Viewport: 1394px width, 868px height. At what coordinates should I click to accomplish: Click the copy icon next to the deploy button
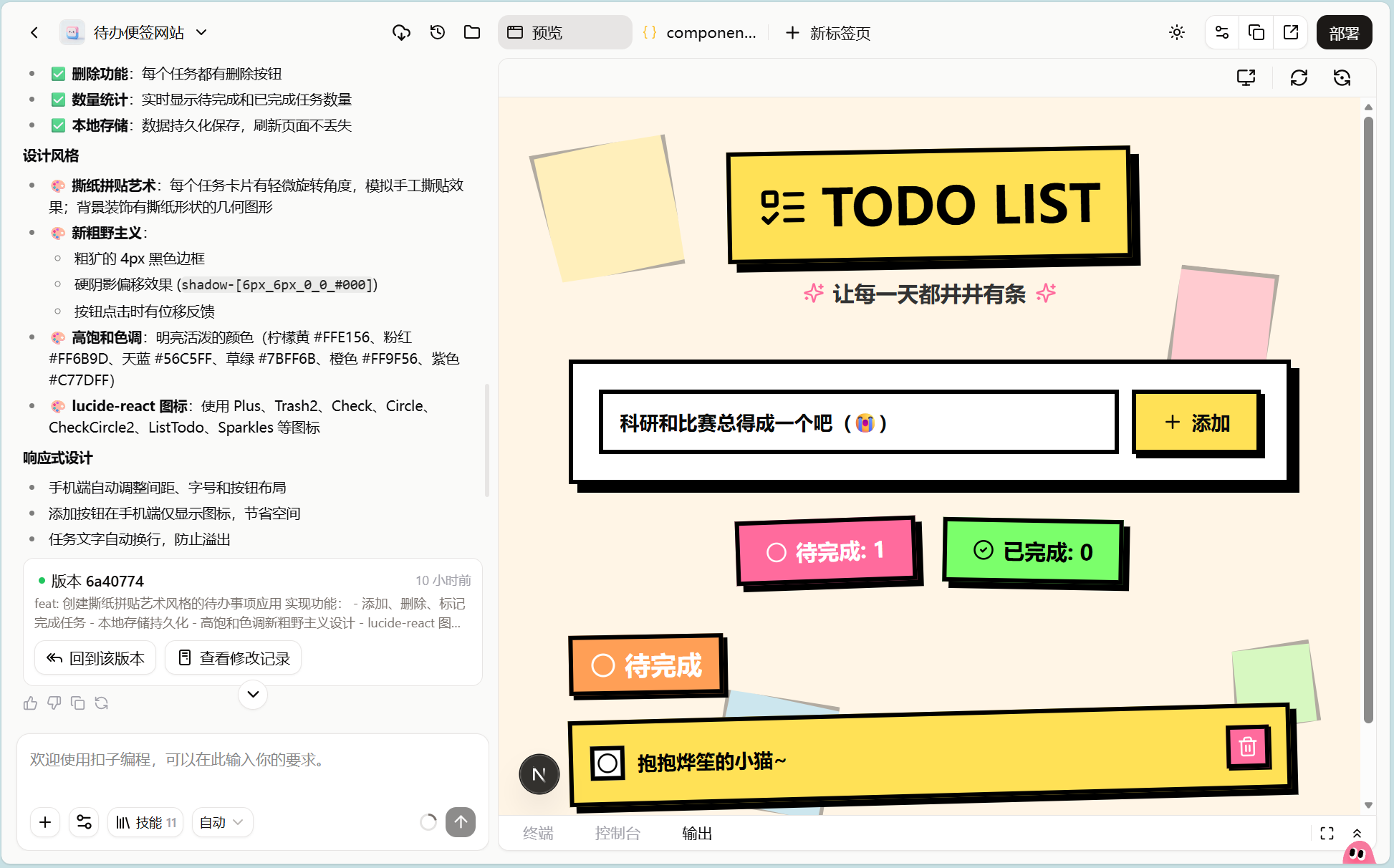point(1256,32)
